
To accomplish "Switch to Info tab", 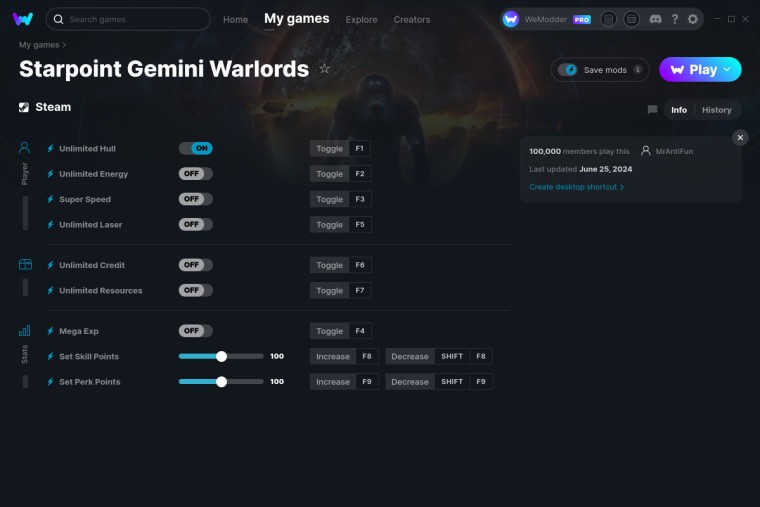I will [x=679, y=110].
